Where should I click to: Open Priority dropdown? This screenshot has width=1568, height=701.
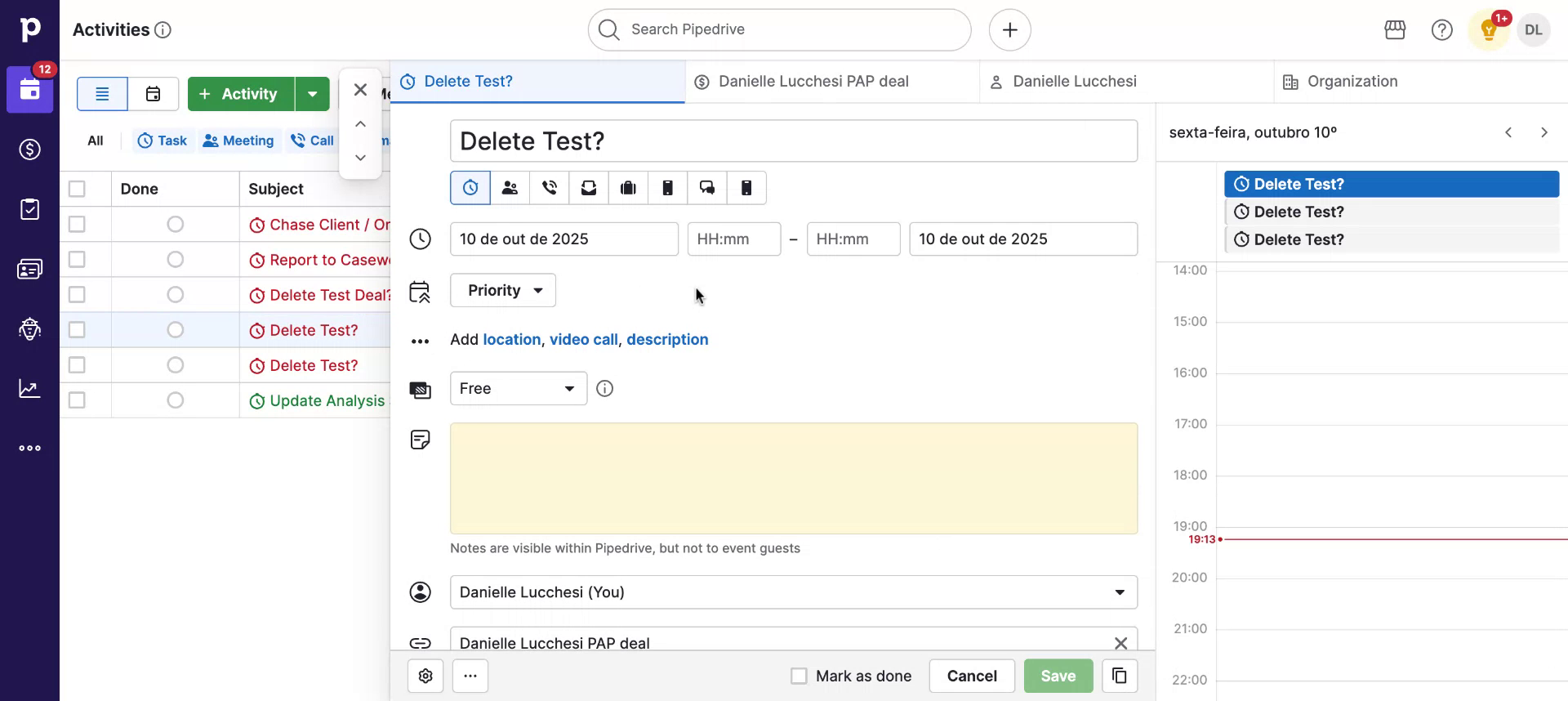(x=503, y=290)
